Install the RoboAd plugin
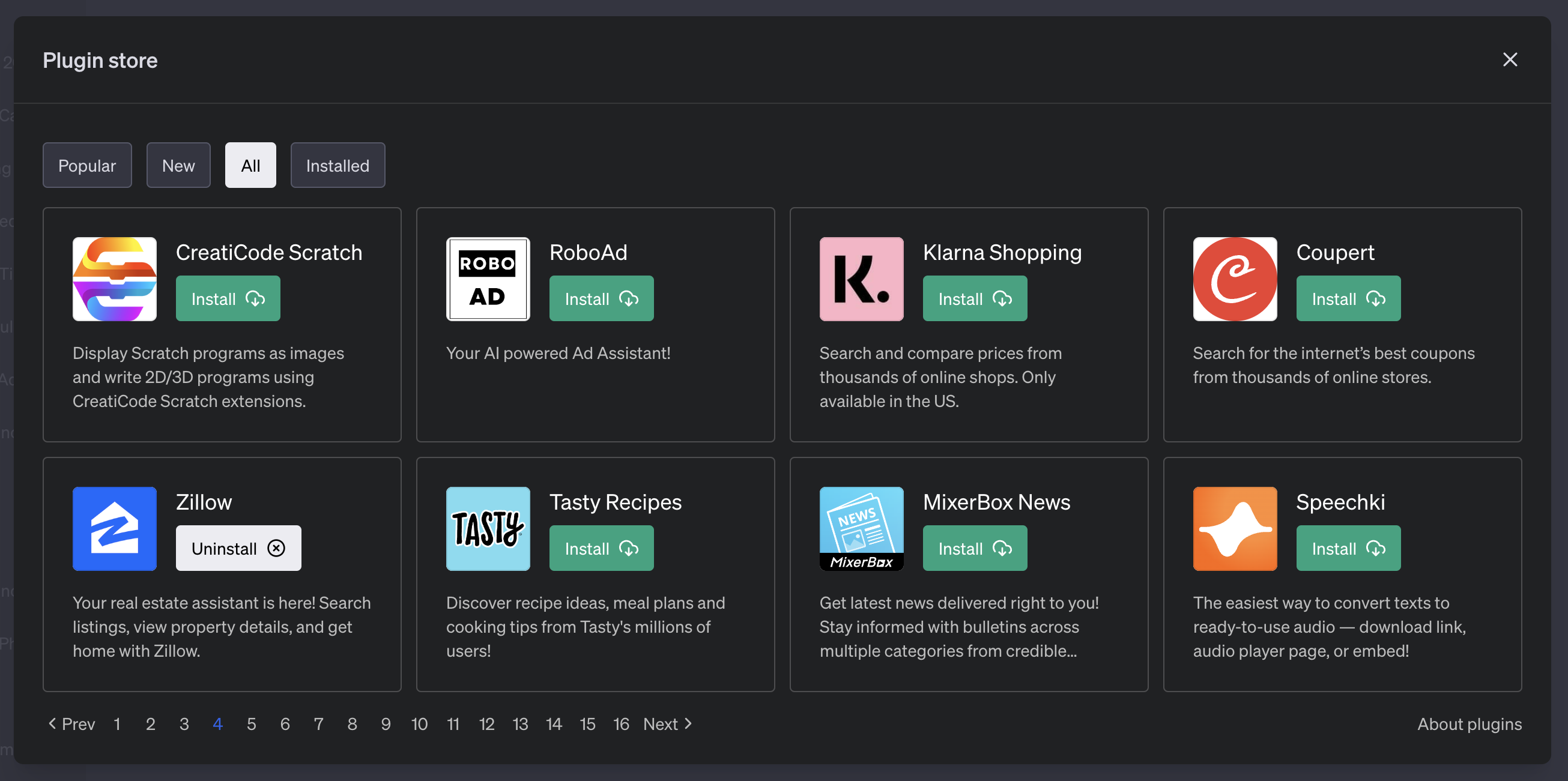This screenshot has height=781, width=1568. click(601, 299)
